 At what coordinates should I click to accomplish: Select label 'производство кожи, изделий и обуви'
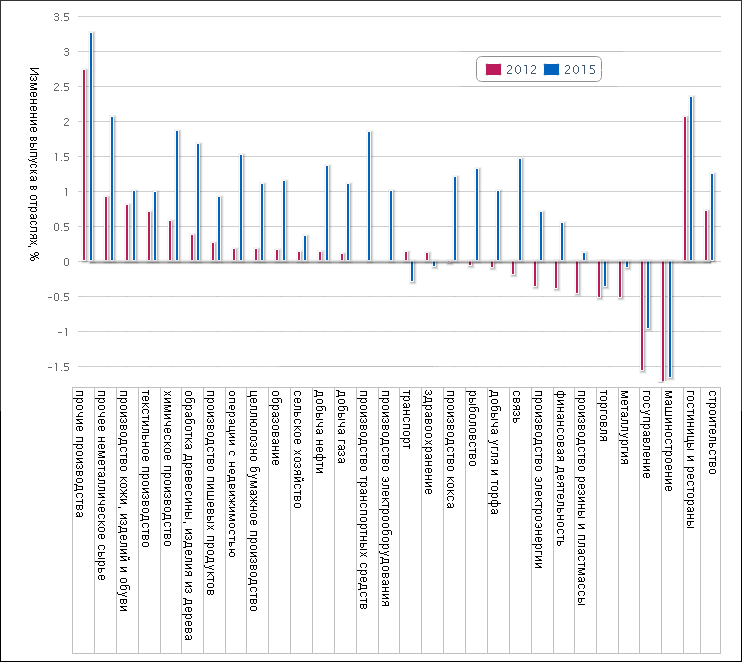pos(124,501)
